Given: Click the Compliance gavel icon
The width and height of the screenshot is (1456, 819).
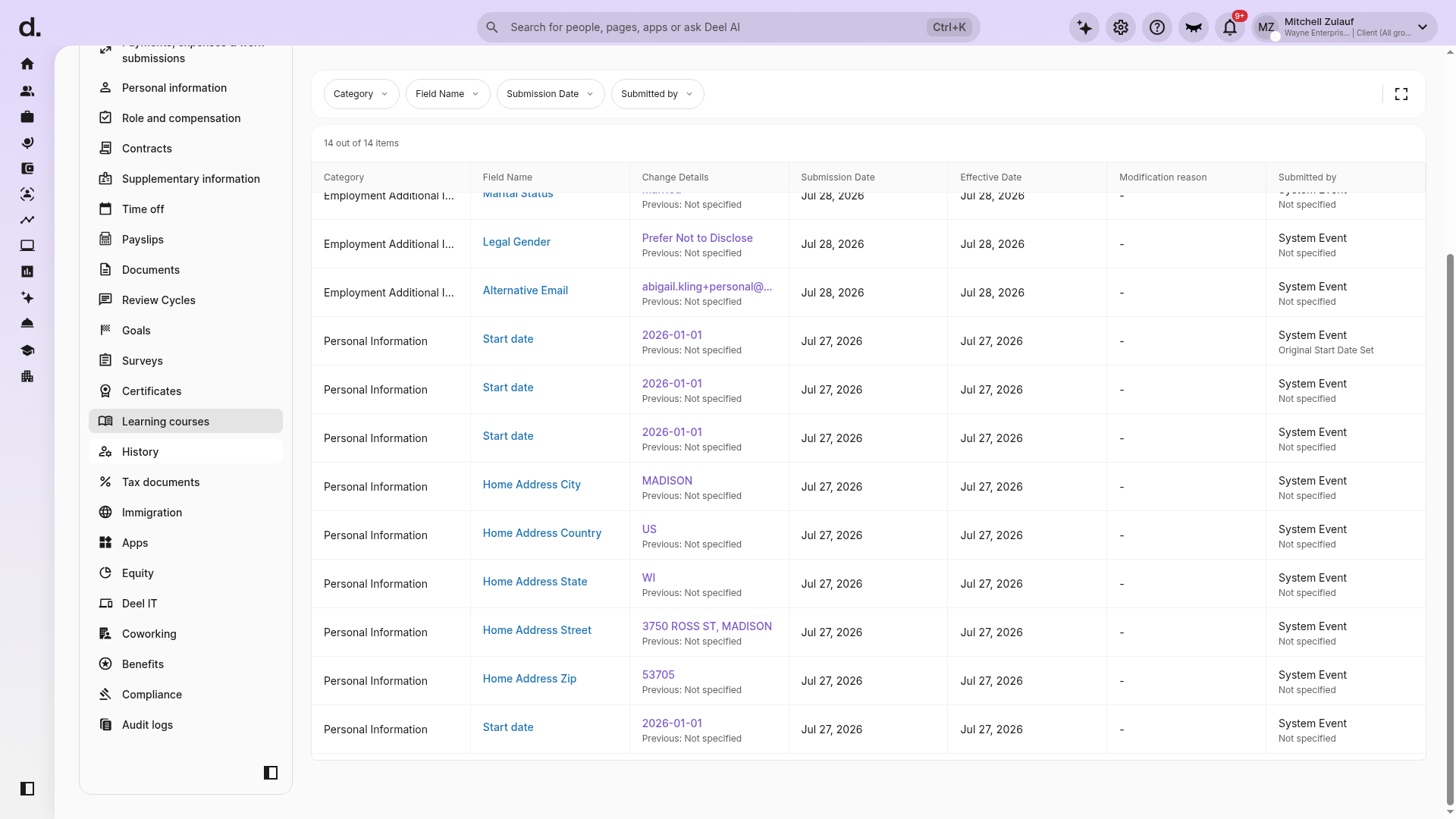Looking at the screenshot, I should pyautogui.click(x=105, y=695).
